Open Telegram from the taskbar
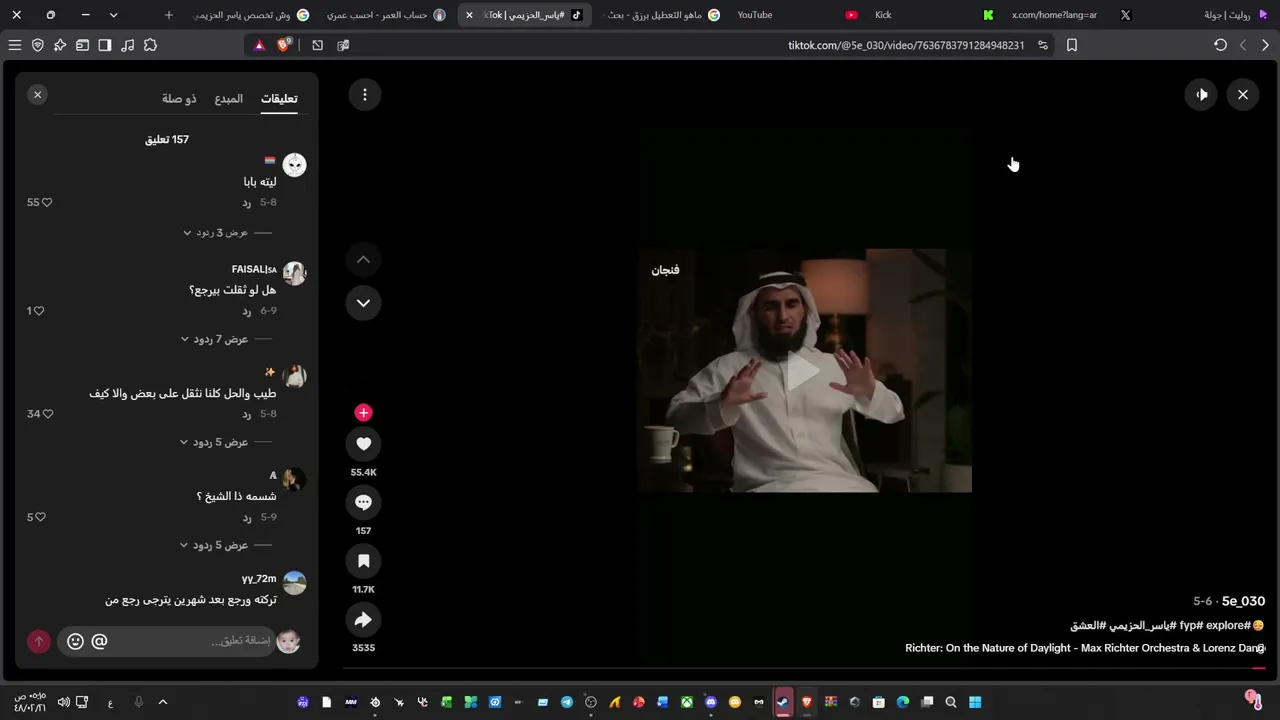1280x720 pixels. (x=567, y=702)
